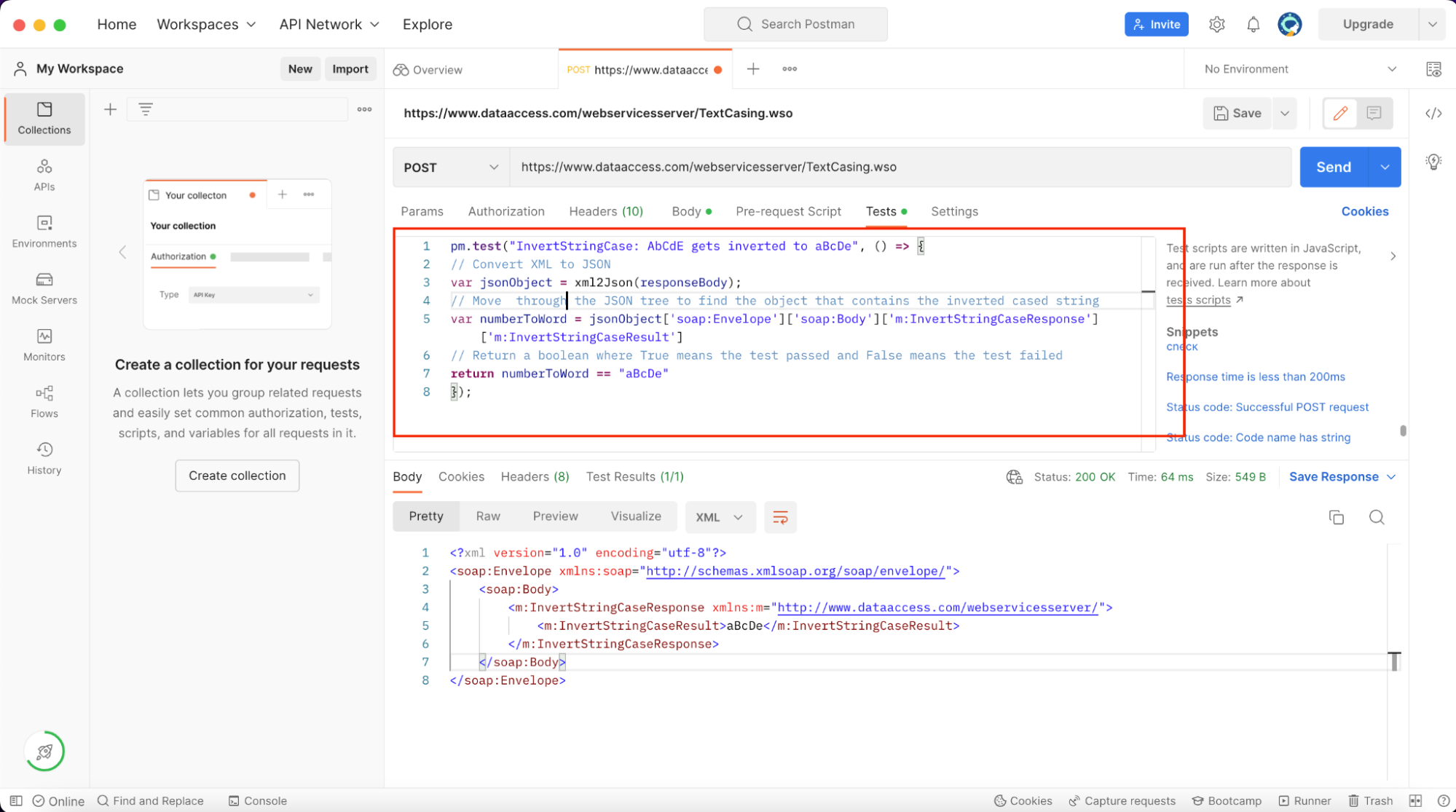
Task: Open the No Environment dropdown
Action: point(1300,69)
